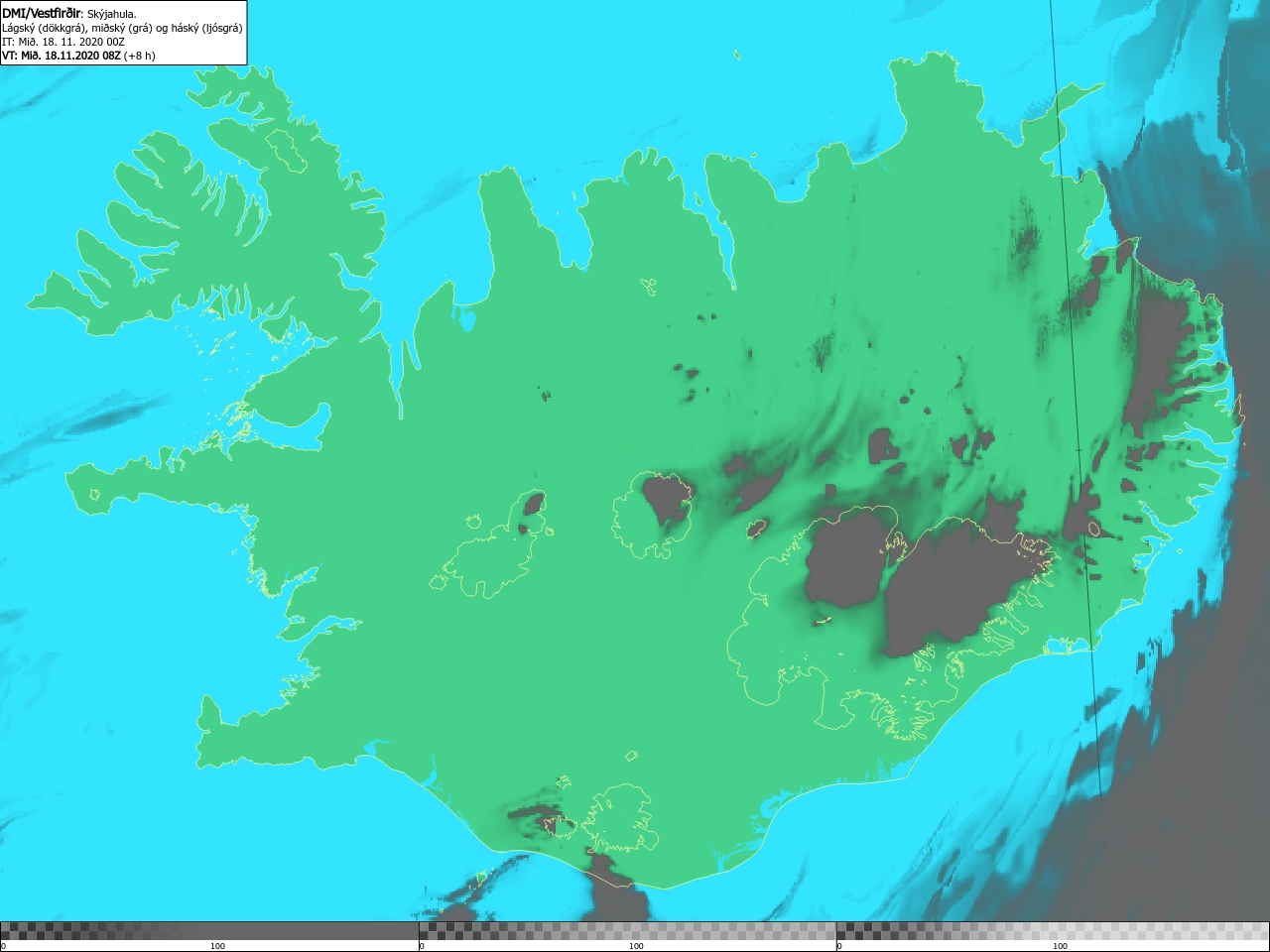Click the "100" label under the dark gray scale bar
The height and width of the screenshot is (952, 1270).
click(x=218, y=946)
